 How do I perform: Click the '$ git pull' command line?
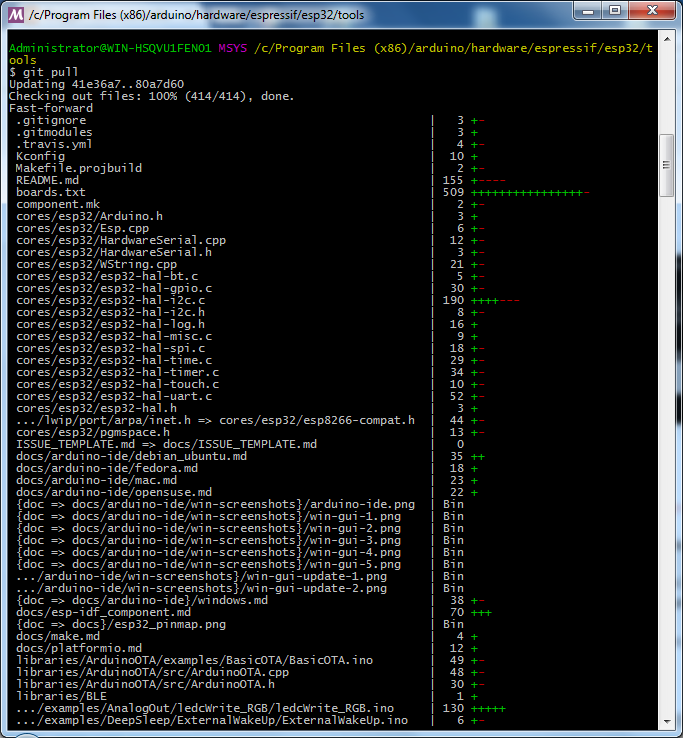click(x=44, y=72)
